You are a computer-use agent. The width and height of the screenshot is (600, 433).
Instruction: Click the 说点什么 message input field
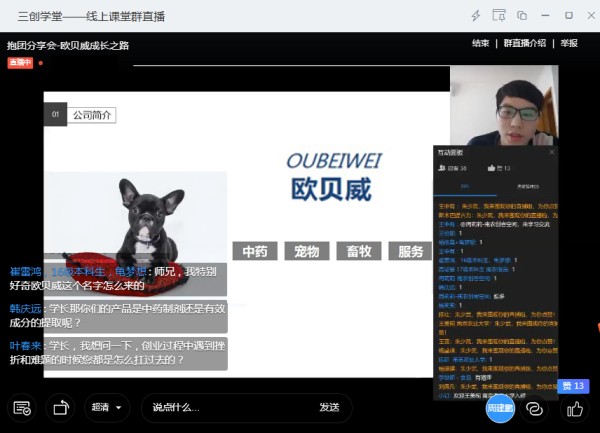(230, 408)
